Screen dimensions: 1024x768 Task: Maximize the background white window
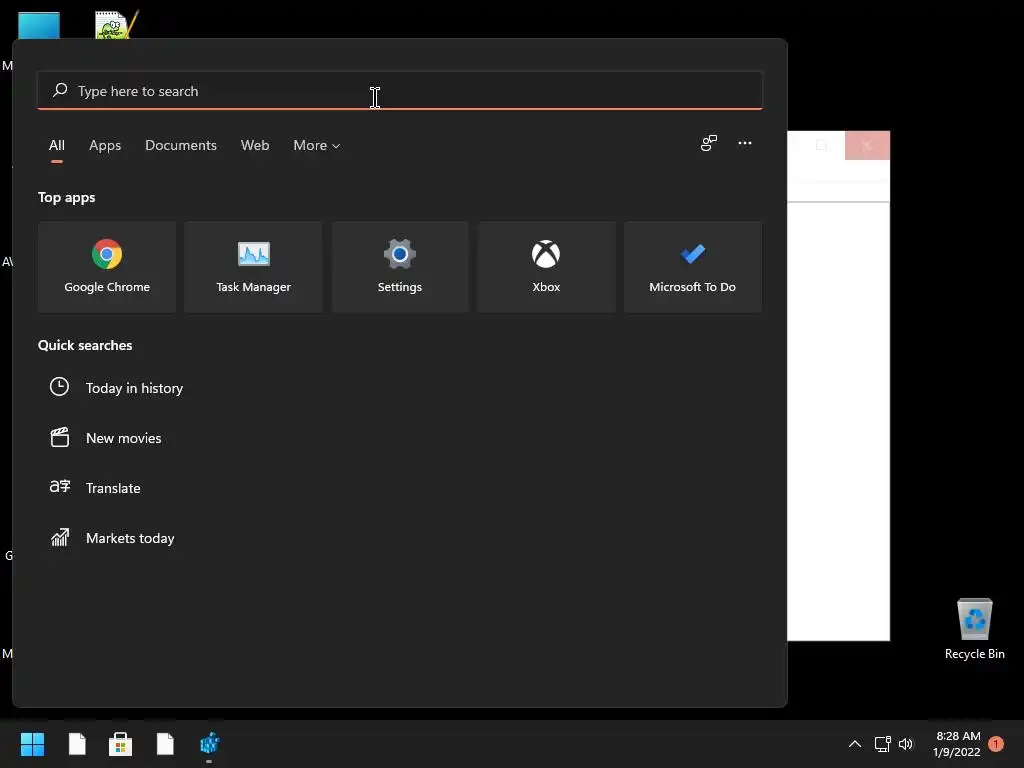click(822, 145)
